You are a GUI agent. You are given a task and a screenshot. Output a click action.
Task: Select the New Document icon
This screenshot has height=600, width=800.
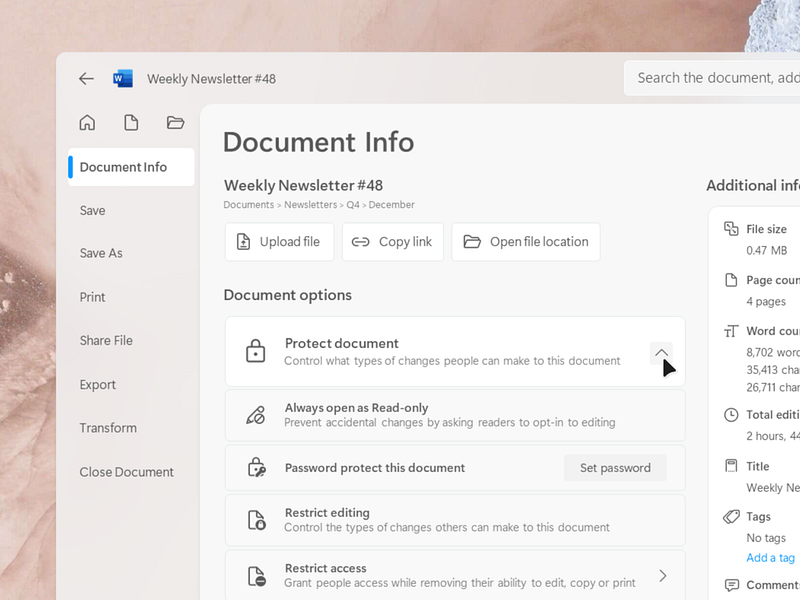point(131,122)
